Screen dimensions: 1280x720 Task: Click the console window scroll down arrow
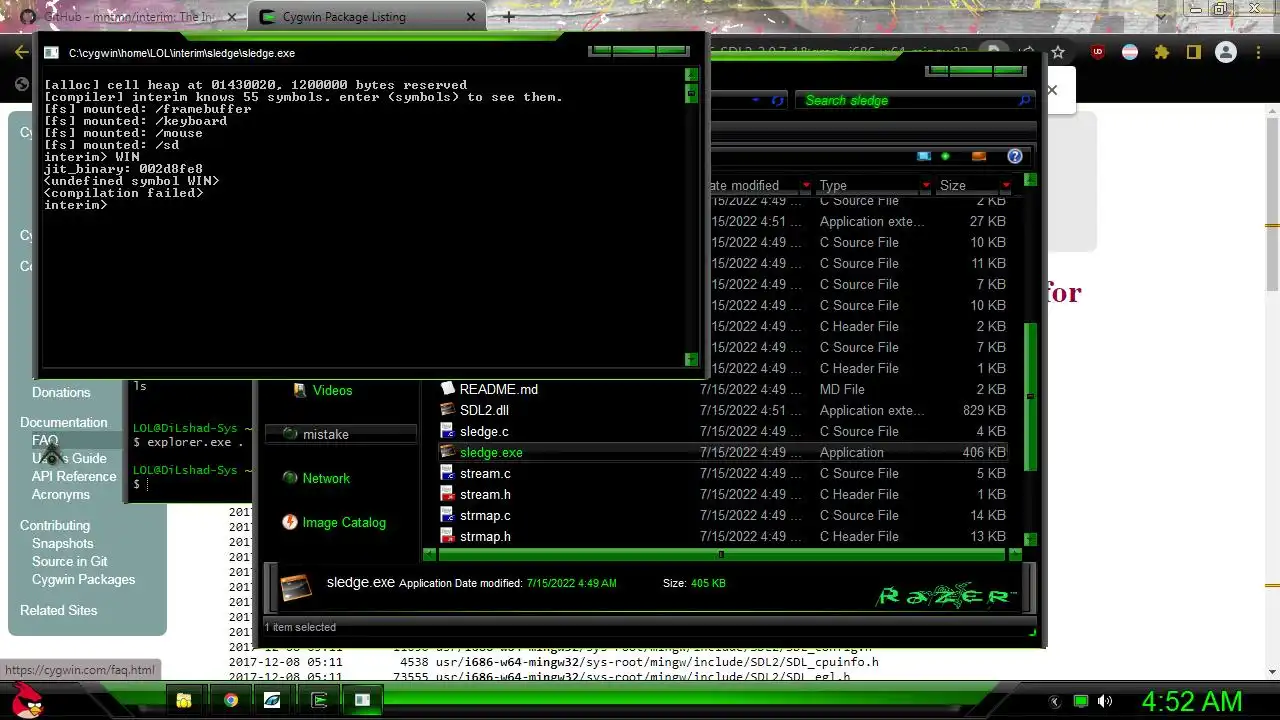(x=691, y=359)
